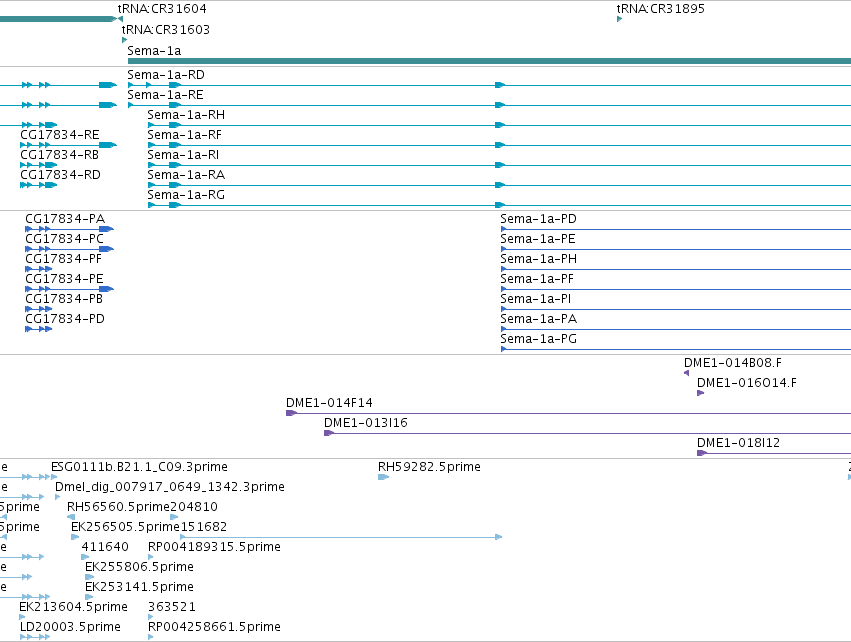Click the RH59282.5prime arrow glyph
The image size is (851, 642).
(x=384, y=477)
